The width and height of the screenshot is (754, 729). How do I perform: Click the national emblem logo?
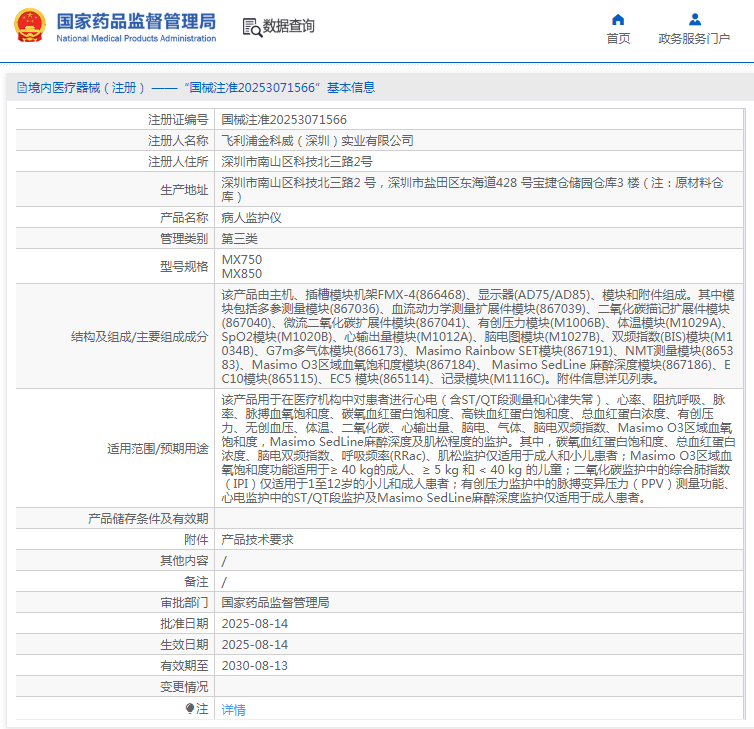point(30,25)
